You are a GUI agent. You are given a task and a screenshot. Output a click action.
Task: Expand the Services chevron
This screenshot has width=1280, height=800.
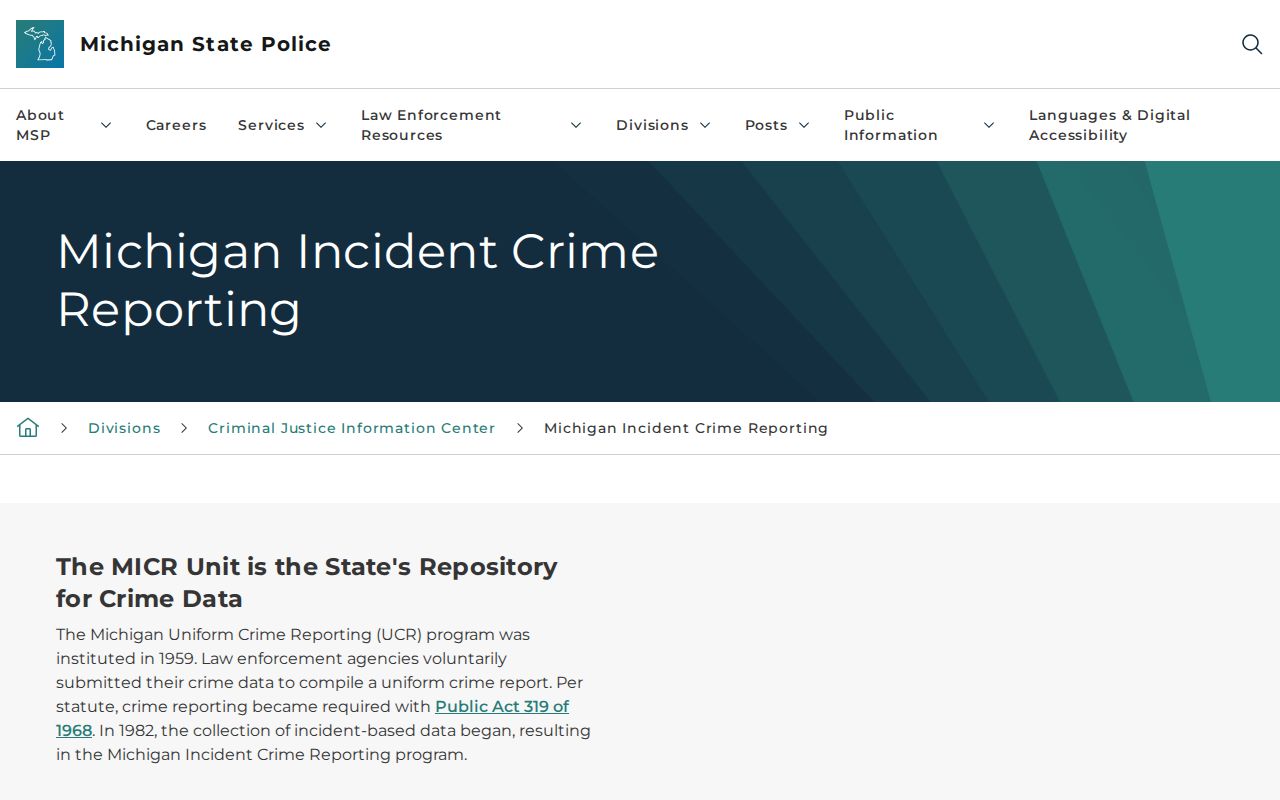coord(321,125)
